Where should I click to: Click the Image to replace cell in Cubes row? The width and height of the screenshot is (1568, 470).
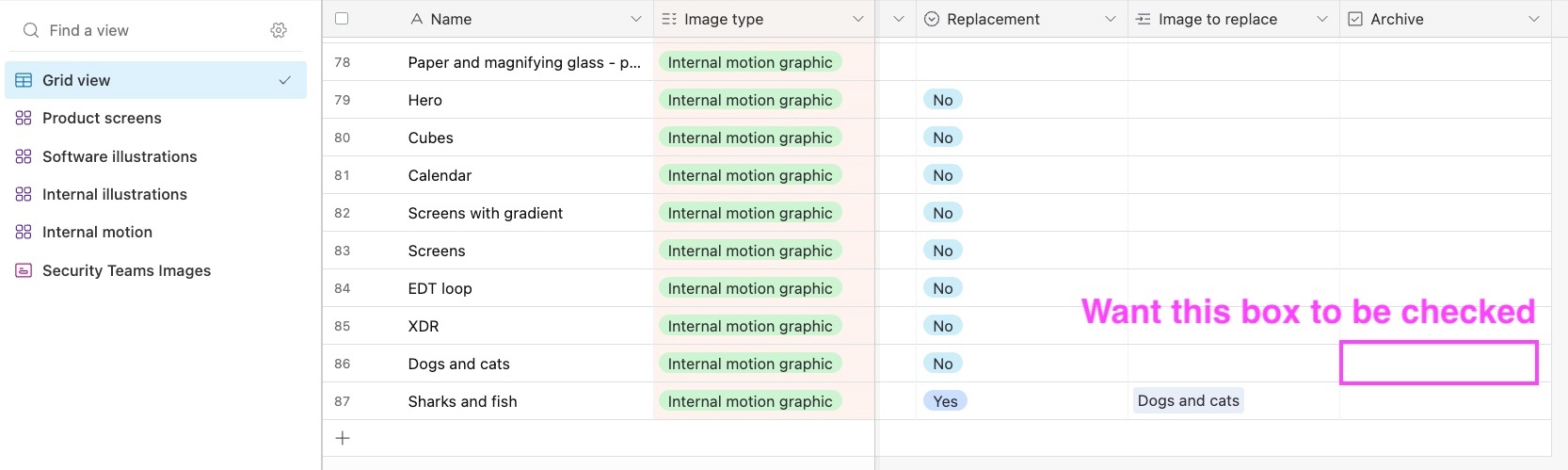point(1234,138)
